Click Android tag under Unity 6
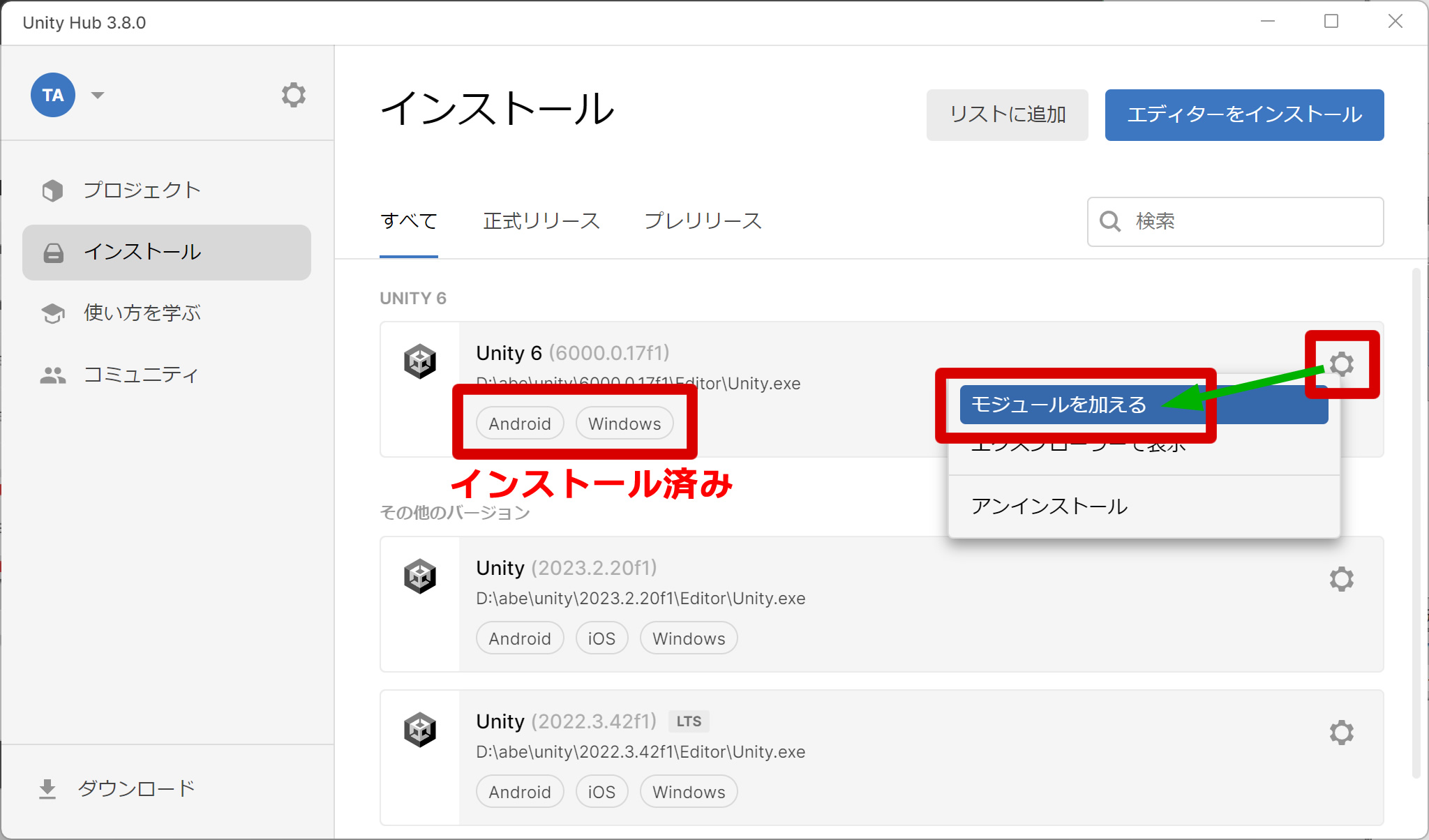The image size is (1429, 840). tap(520, 423)
